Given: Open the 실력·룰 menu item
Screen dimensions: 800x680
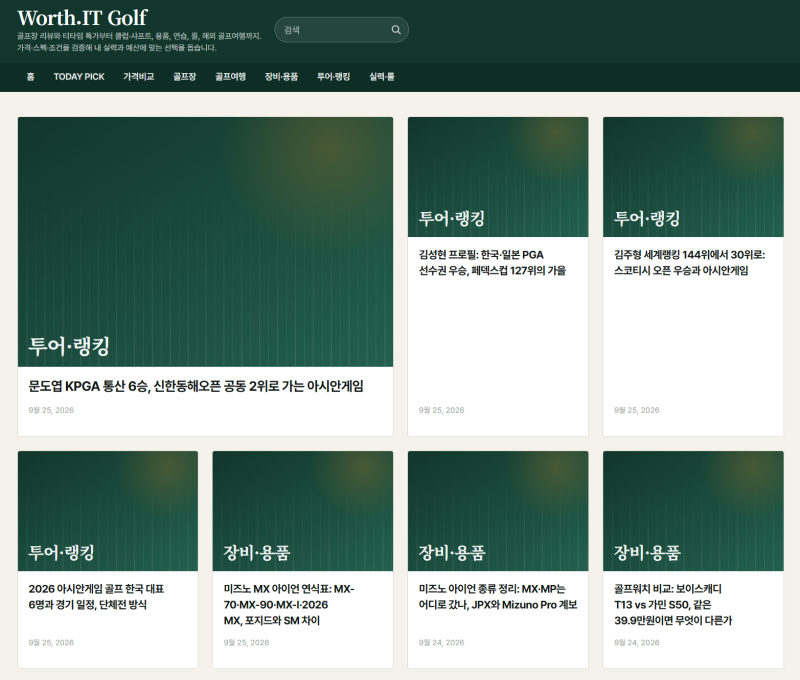Looking at the screenshot, I should (382, 77).
